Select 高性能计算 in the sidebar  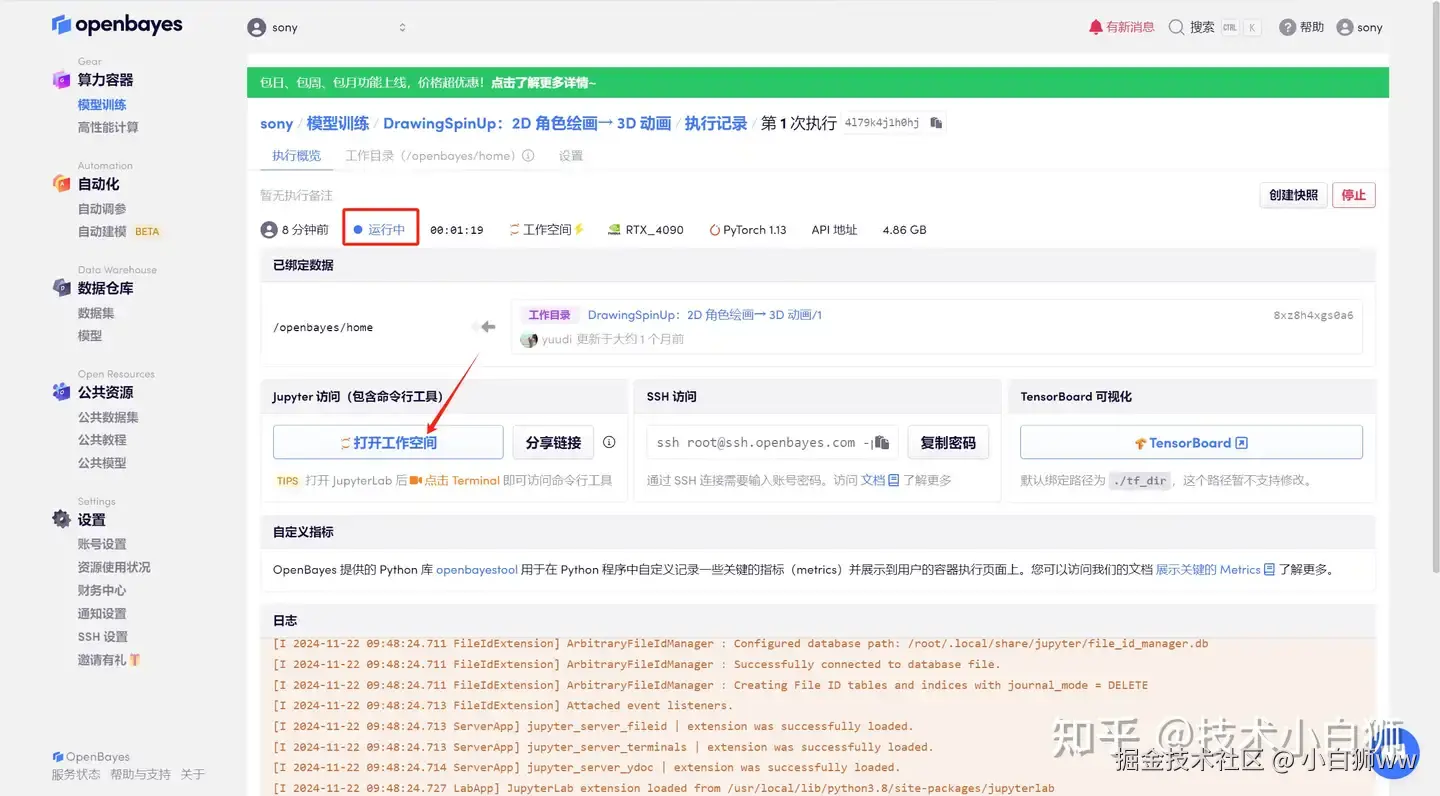coord(108,127)
